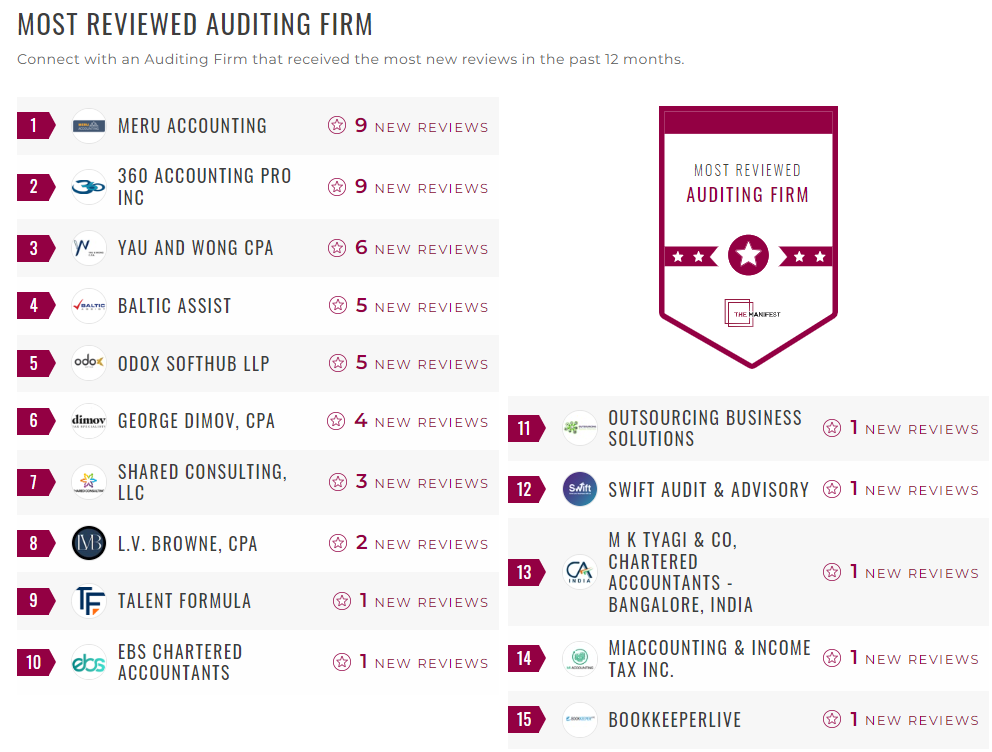
Task: Click the EBS Chartered Accountants logo
Action: click(89, 662)
